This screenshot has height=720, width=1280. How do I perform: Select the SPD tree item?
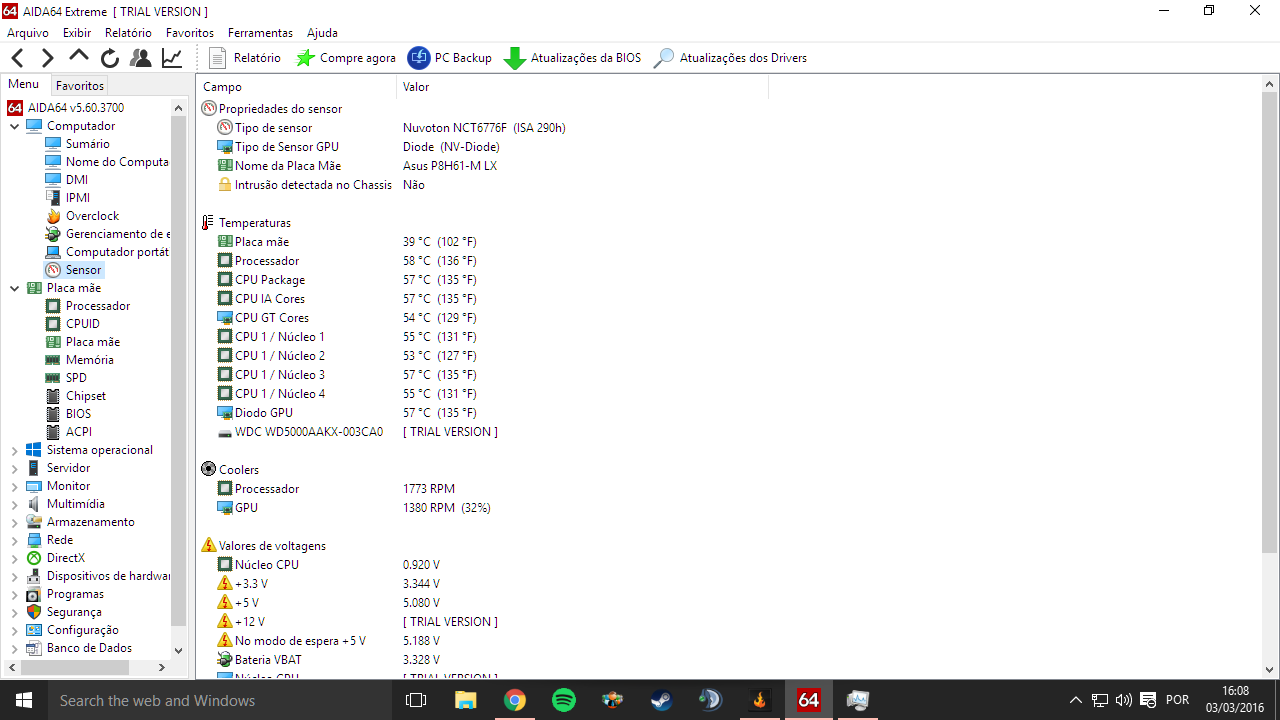point(66,378)
